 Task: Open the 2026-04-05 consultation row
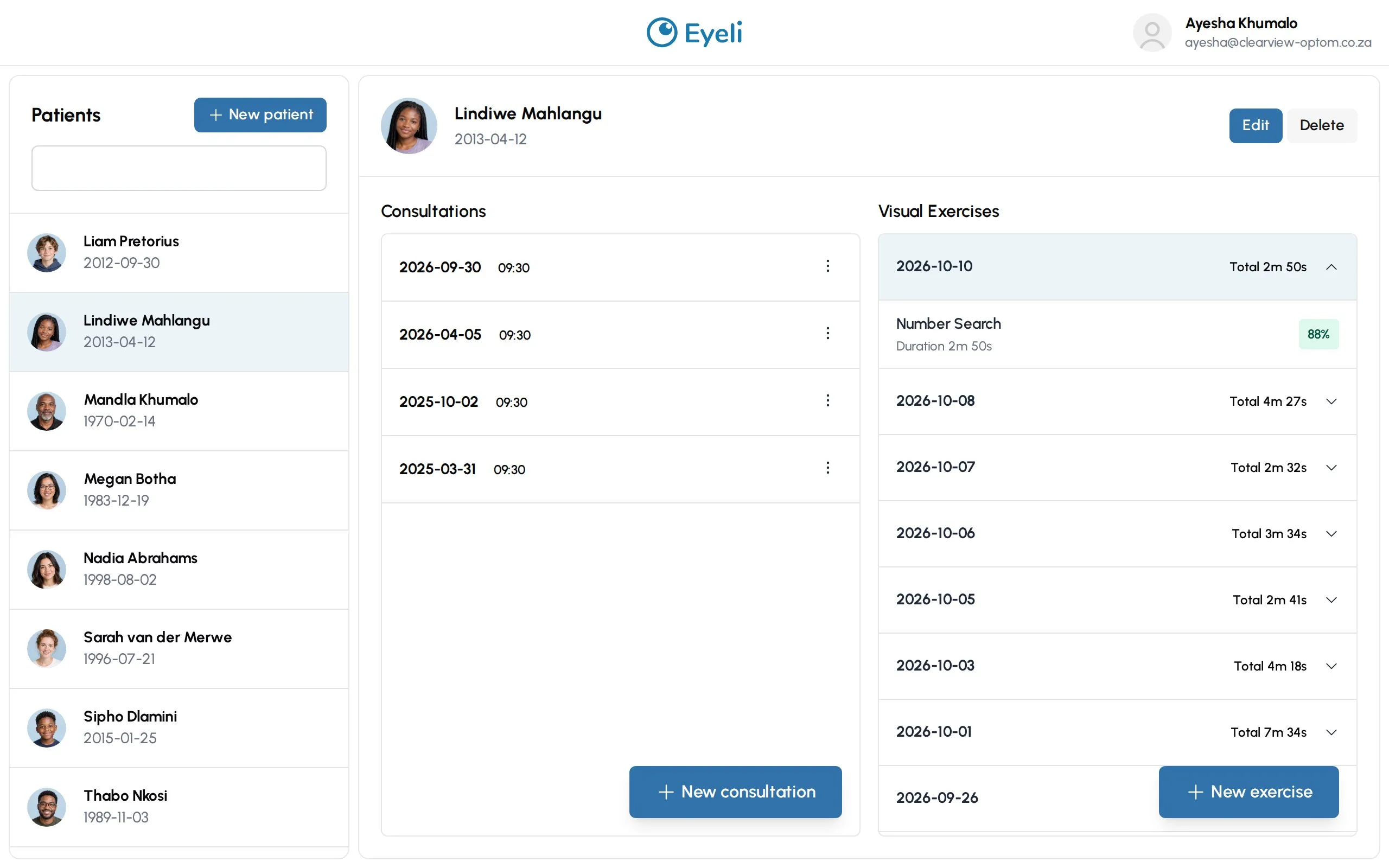click(621, 335)
